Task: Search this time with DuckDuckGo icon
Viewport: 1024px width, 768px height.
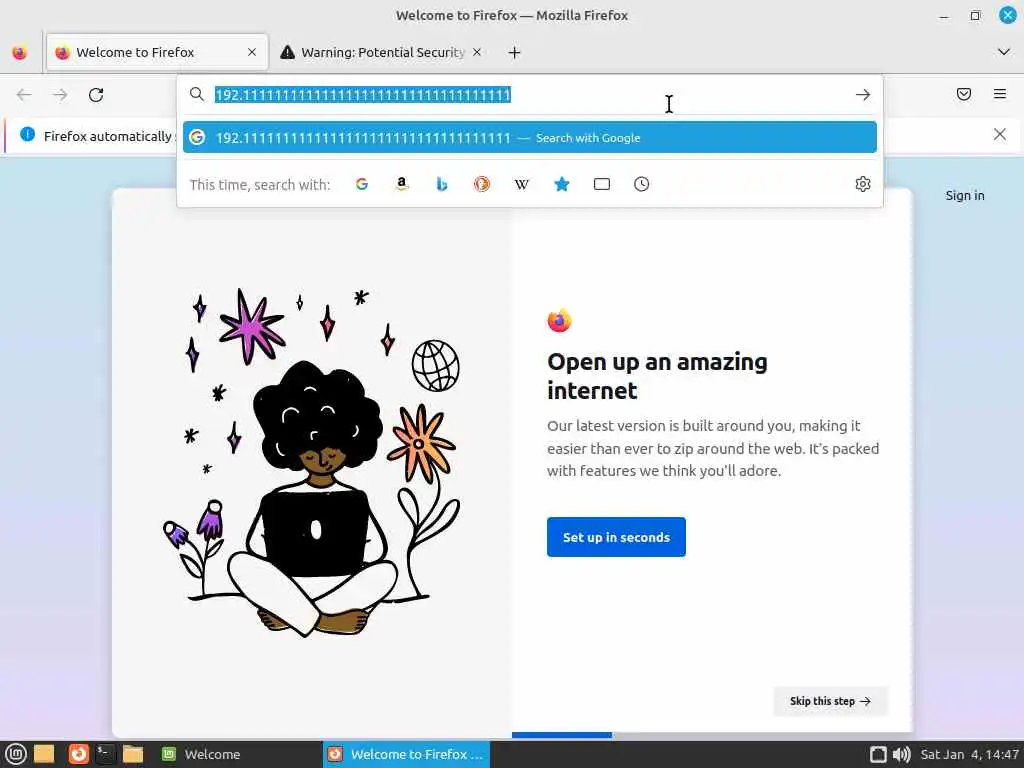Action: tap(482, 184)
